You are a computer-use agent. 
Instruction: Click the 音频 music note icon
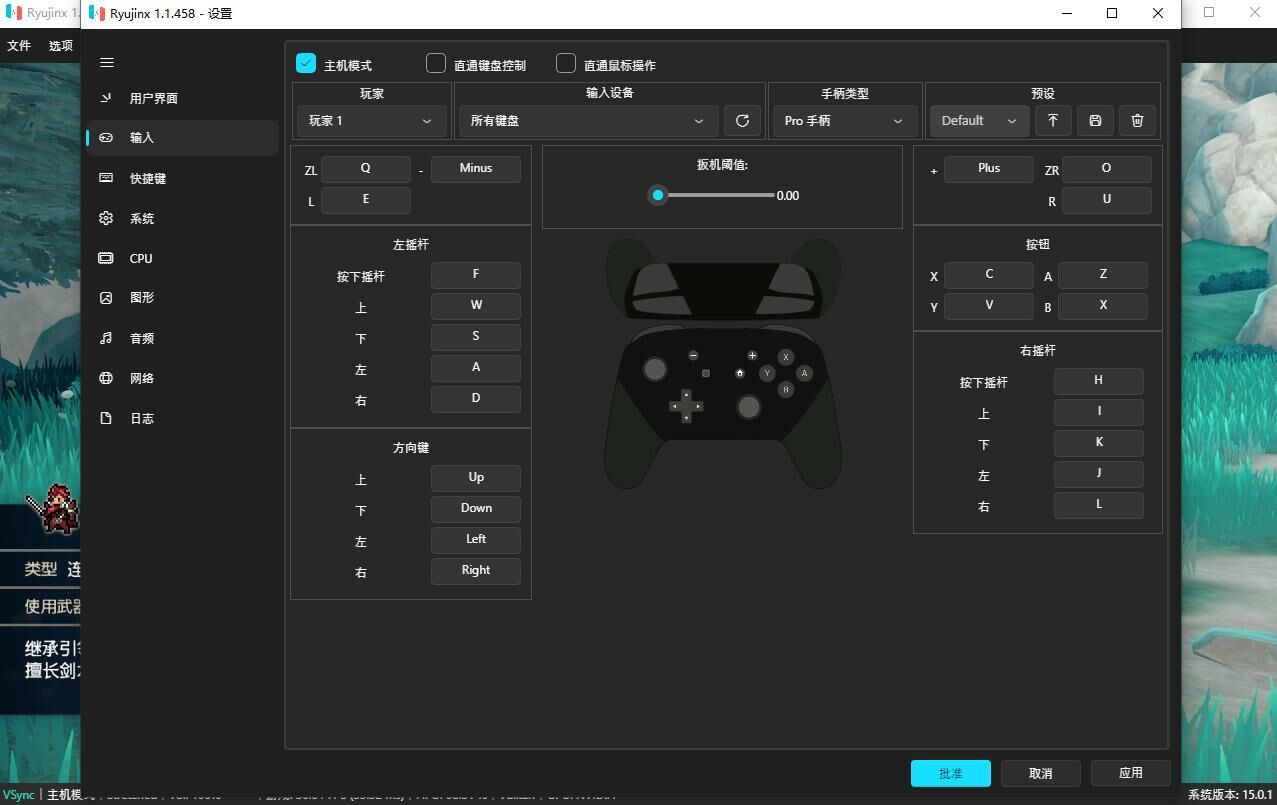coord(106,338)
